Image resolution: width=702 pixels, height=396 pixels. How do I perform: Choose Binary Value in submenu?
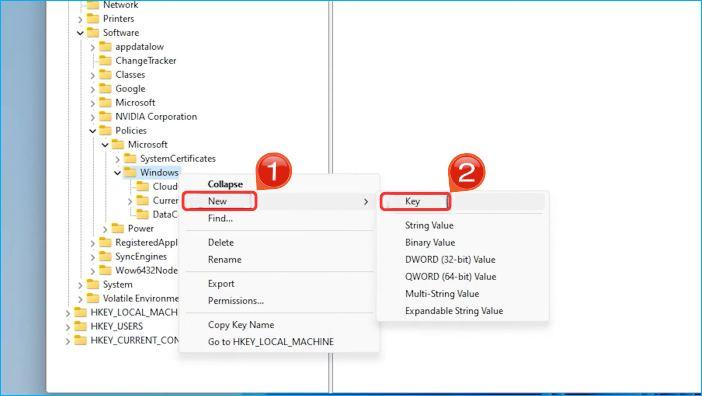(x=430, y=243)
